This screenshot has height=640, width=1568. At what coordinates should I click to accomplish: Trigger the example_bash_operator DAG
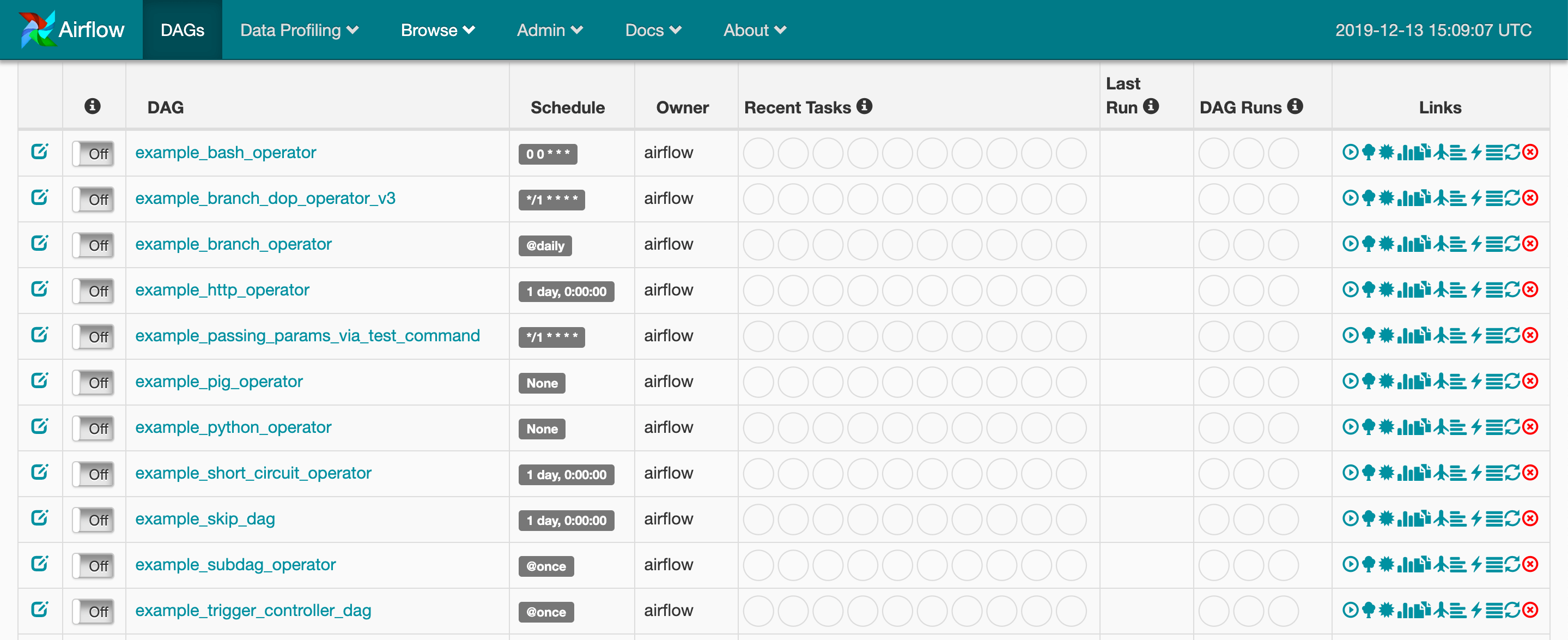tap(1351, 153)
